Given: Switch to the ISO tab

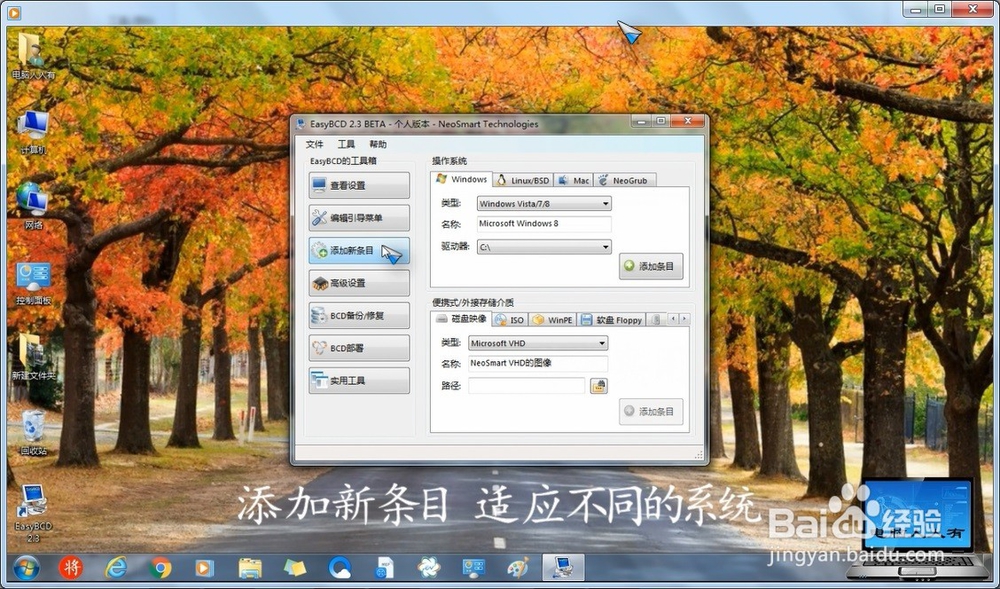Looking at the screenshot, I should 510,320.
